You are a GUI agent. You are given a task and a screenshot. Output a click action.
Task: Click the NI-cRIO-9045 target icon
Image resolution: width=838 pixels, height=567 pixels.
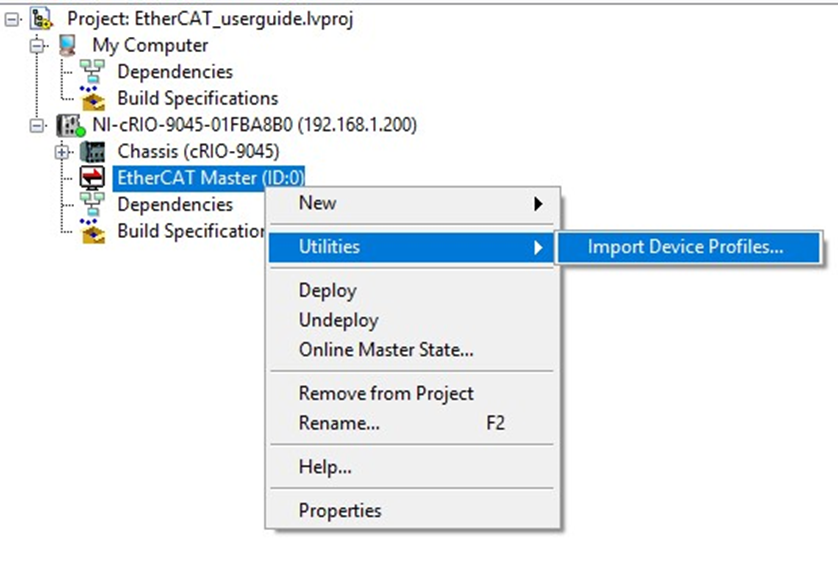(71, 125)
